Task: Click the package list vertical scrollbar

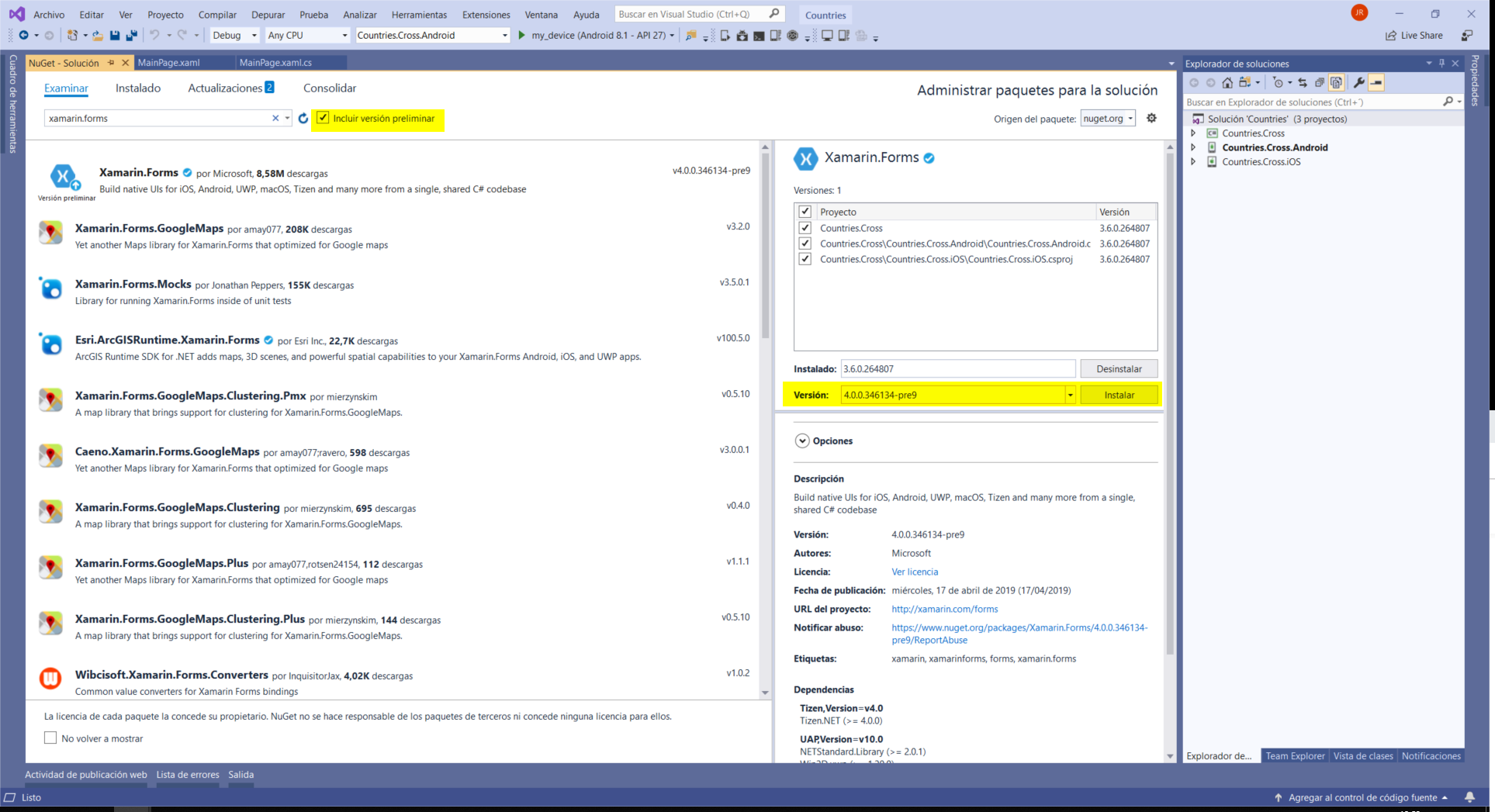Action: point(765,244)
